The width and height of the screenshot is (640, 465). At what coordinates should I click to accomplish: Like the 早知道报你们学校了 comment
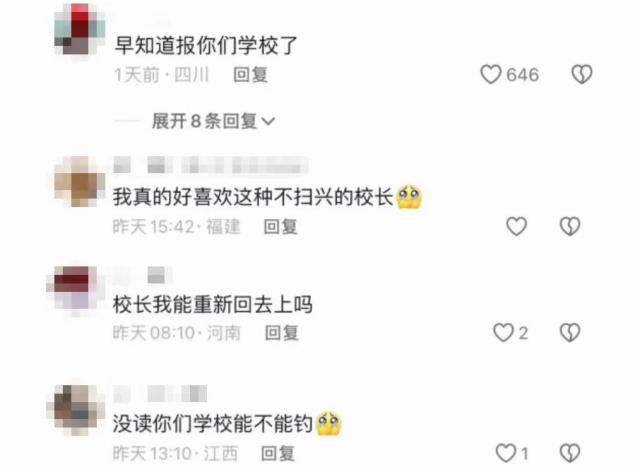coord(491,75)
